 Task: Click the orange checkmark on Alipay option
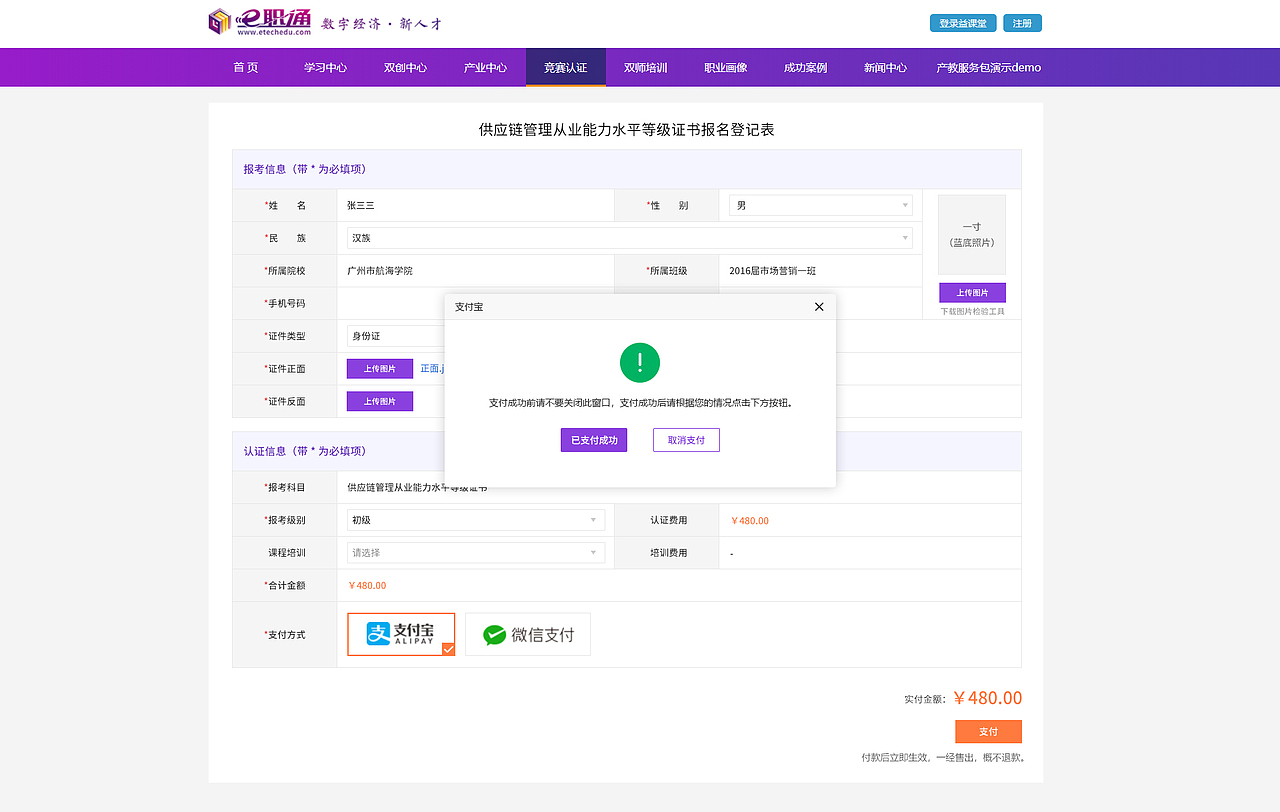[447, 650]
